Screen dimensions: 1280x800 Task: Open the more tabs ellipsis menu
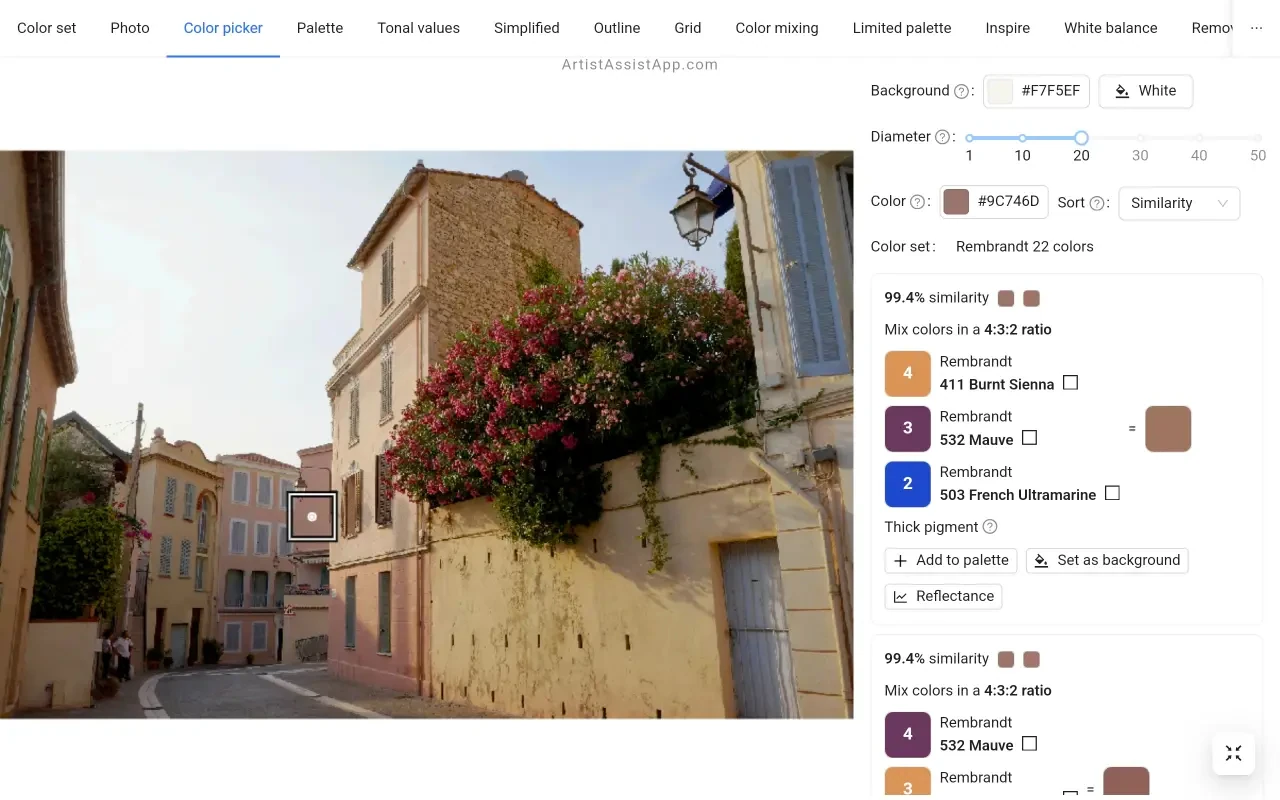point(1257,28)
